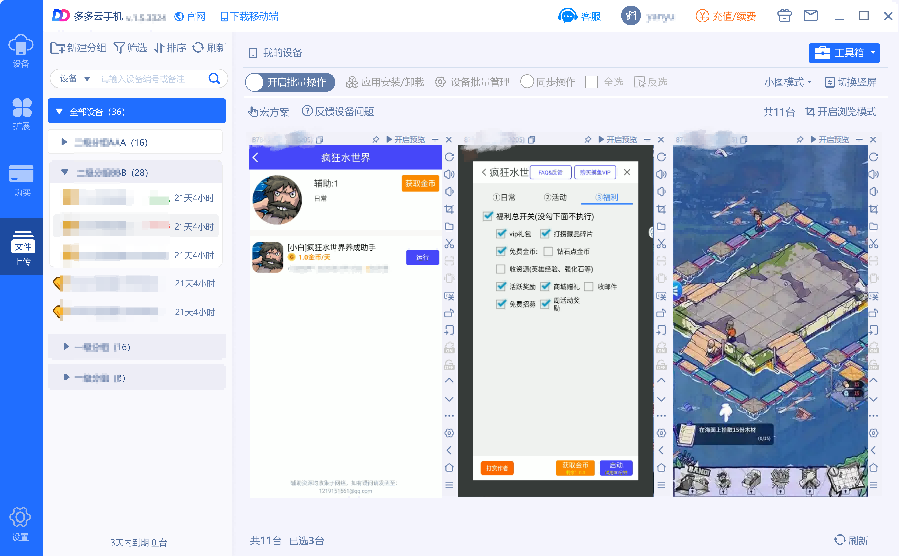Click the blue 运行 button for the script
Viewport: 899px width, 556px height.
click(x=423, y=257)
